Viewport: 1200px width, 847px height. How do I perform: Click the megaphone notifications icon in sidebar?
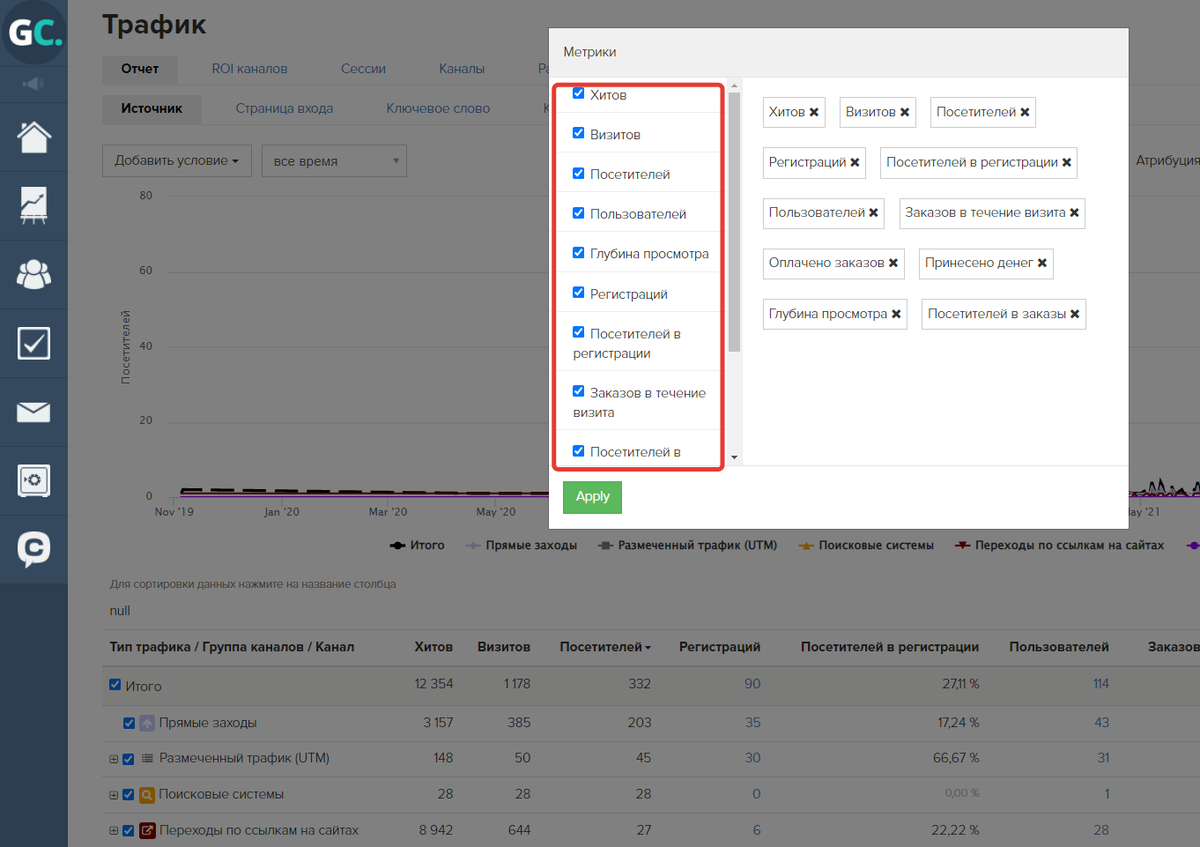(x=34, y=83)
